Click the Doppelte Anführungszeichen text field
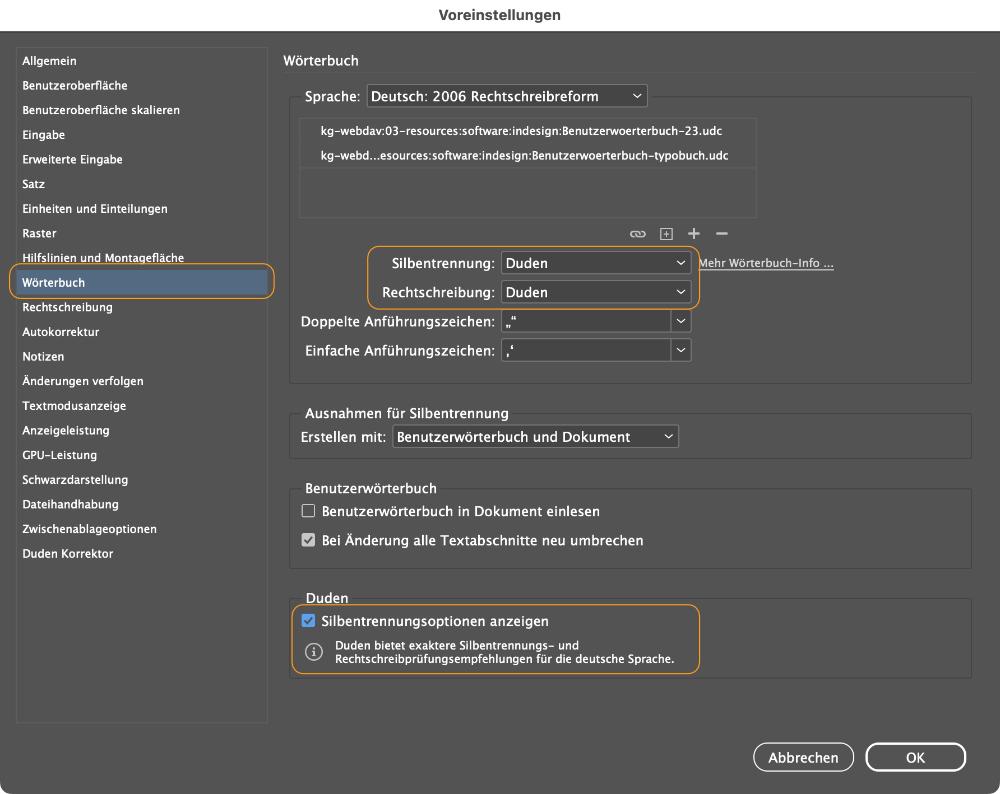1000x794 pixels. pyautogui.click(x=586, y=321)
